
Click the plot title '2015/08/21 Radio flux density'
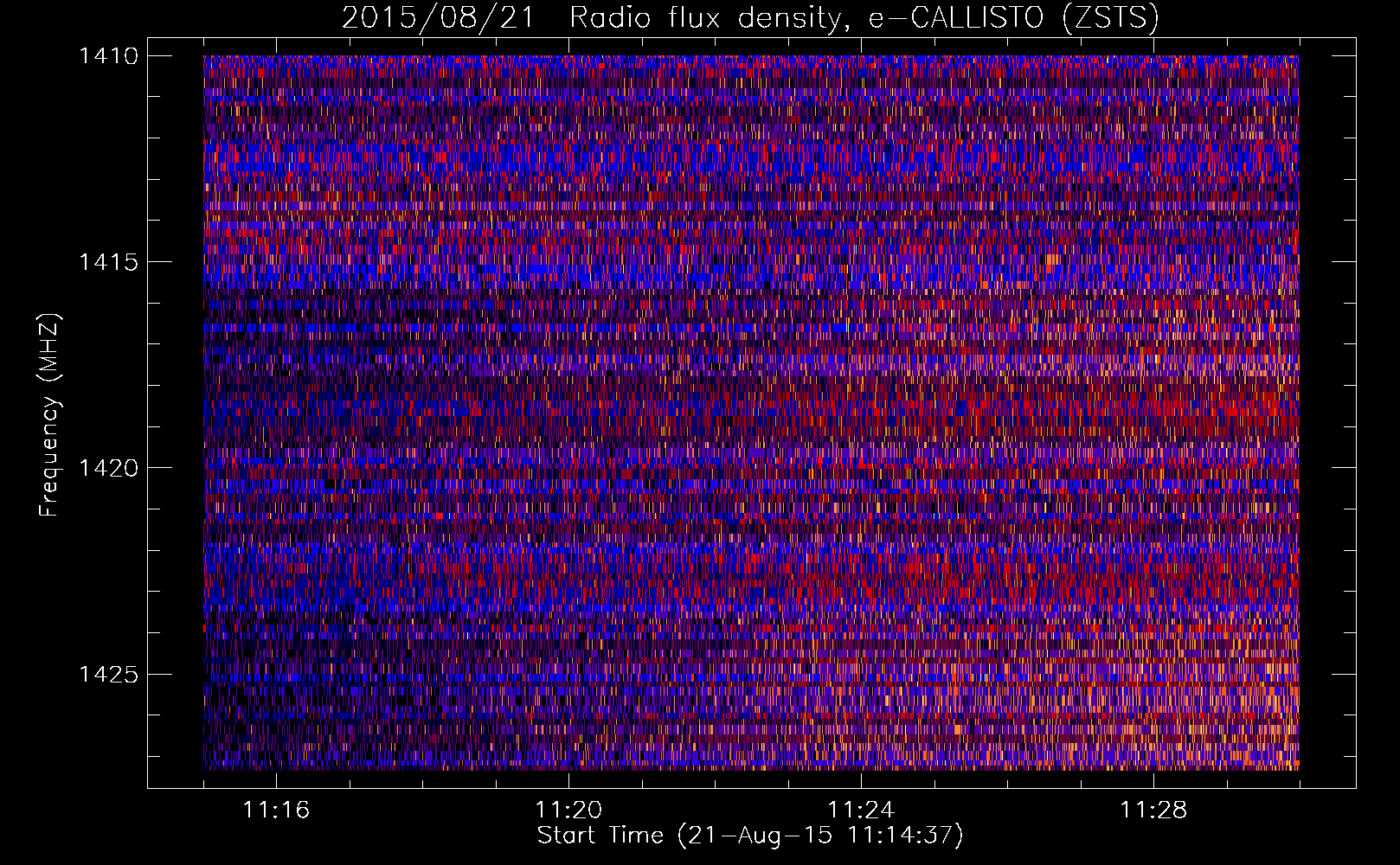(x=750, y=17)
